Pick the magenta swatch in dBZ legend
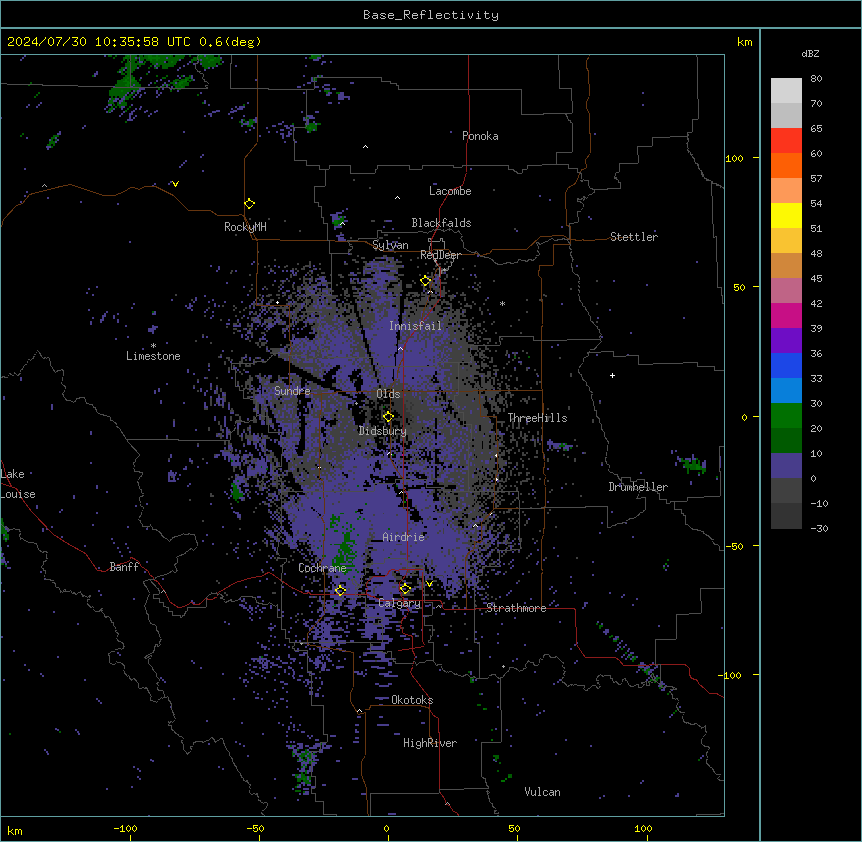 click(x=786, y=315)
